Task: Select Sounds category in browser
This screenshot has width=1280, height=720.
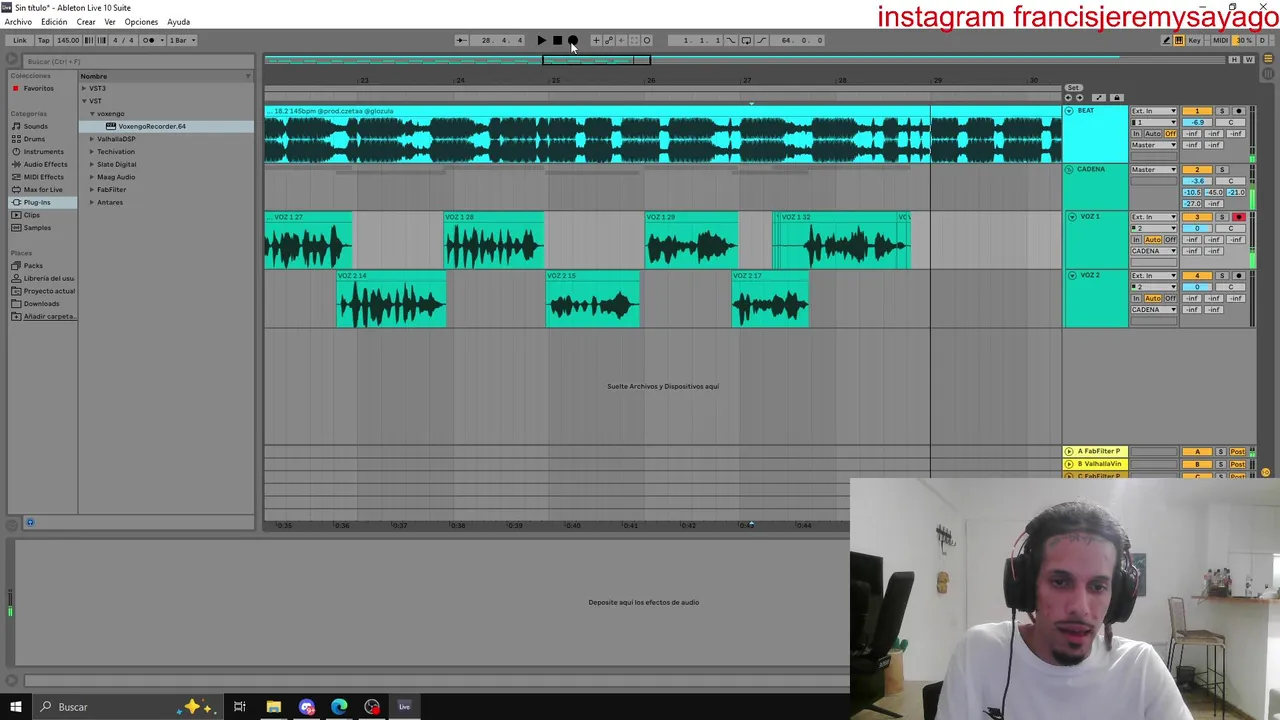Action: pos(35,126)
